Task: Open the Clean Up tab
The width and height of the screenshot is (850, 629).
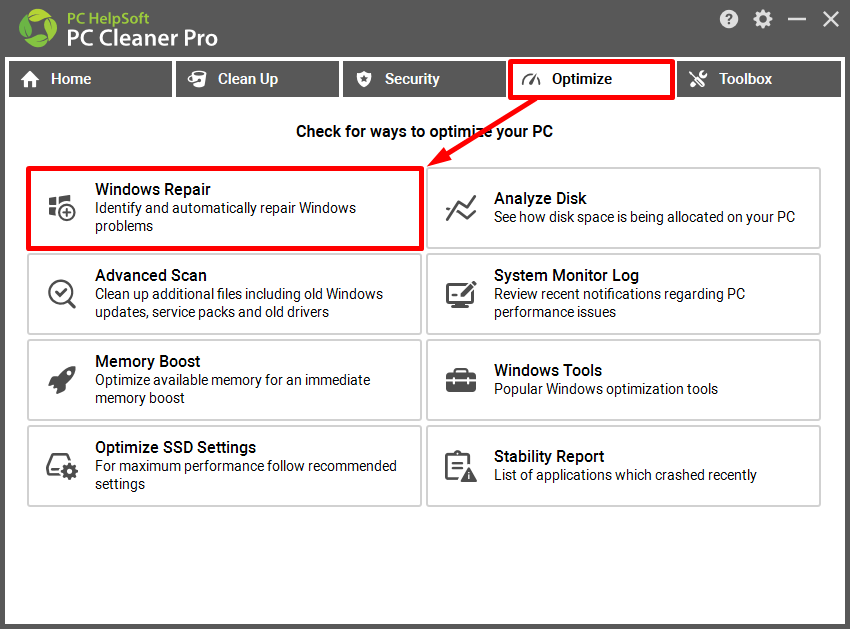Action: pos(257,79)
